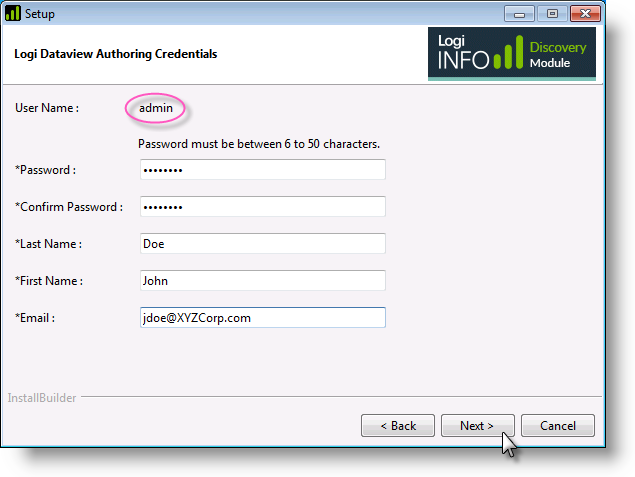Screen dimensions: 635x477
Task: Go back with the < Back button
Action: pyautogui.click(x=398, y=426)
